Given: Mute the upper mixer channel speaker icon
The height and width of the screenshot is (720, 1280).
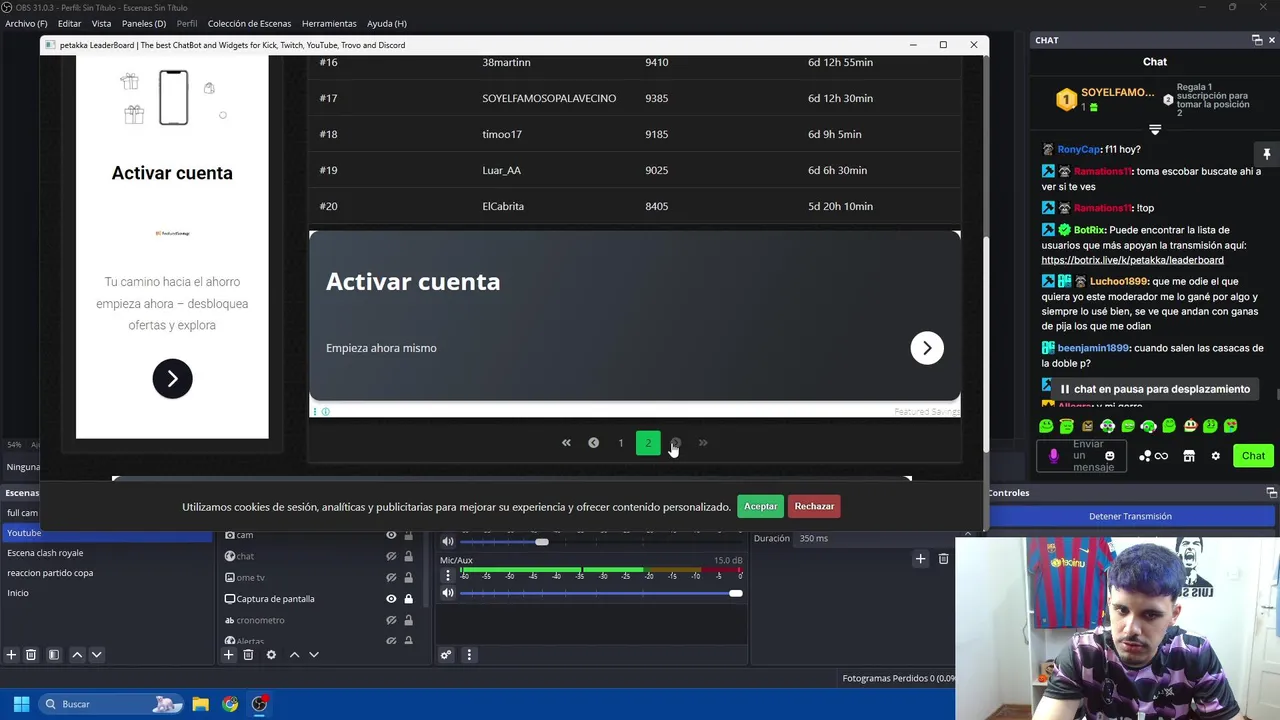Looking at the screenshot, I should (x=448, y=542).
